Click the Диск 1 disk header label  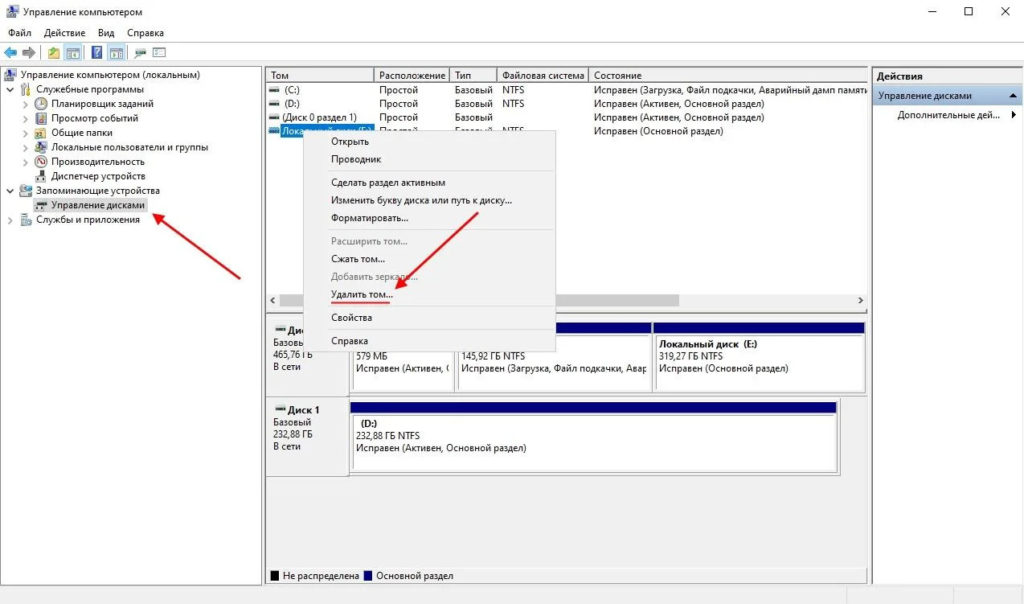point(304,410)
